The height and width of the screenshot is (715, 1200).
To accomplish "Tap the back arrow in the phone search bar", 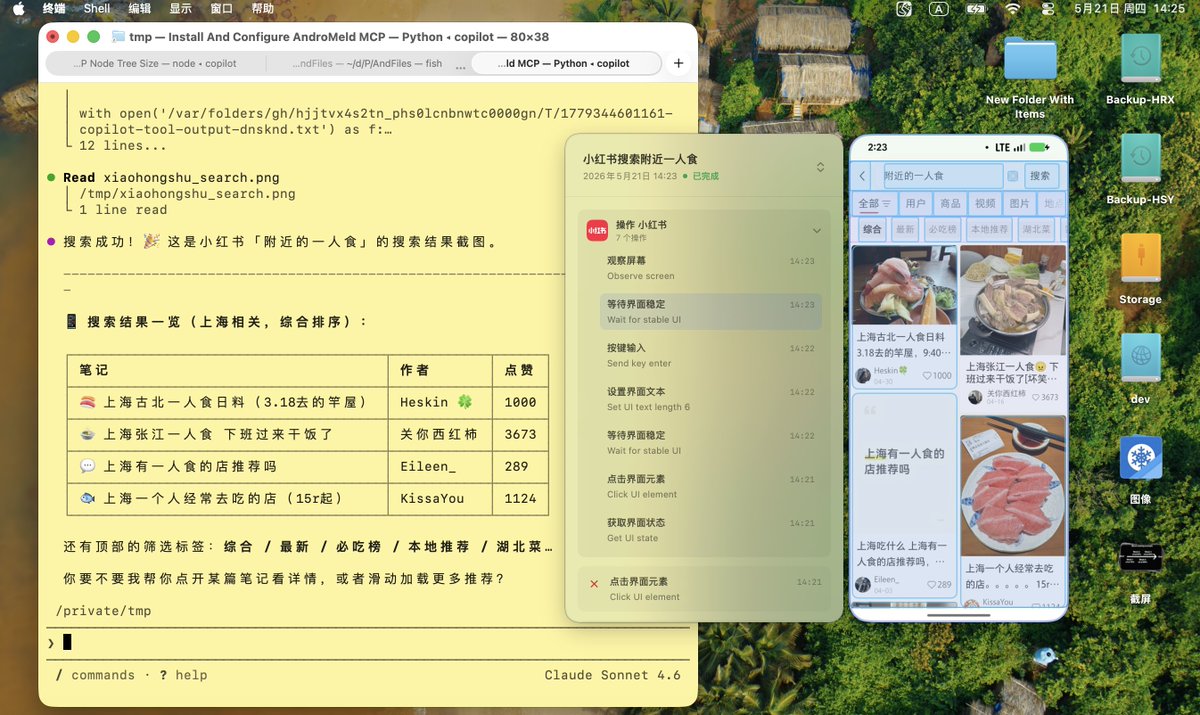I will tap(863, 176).
